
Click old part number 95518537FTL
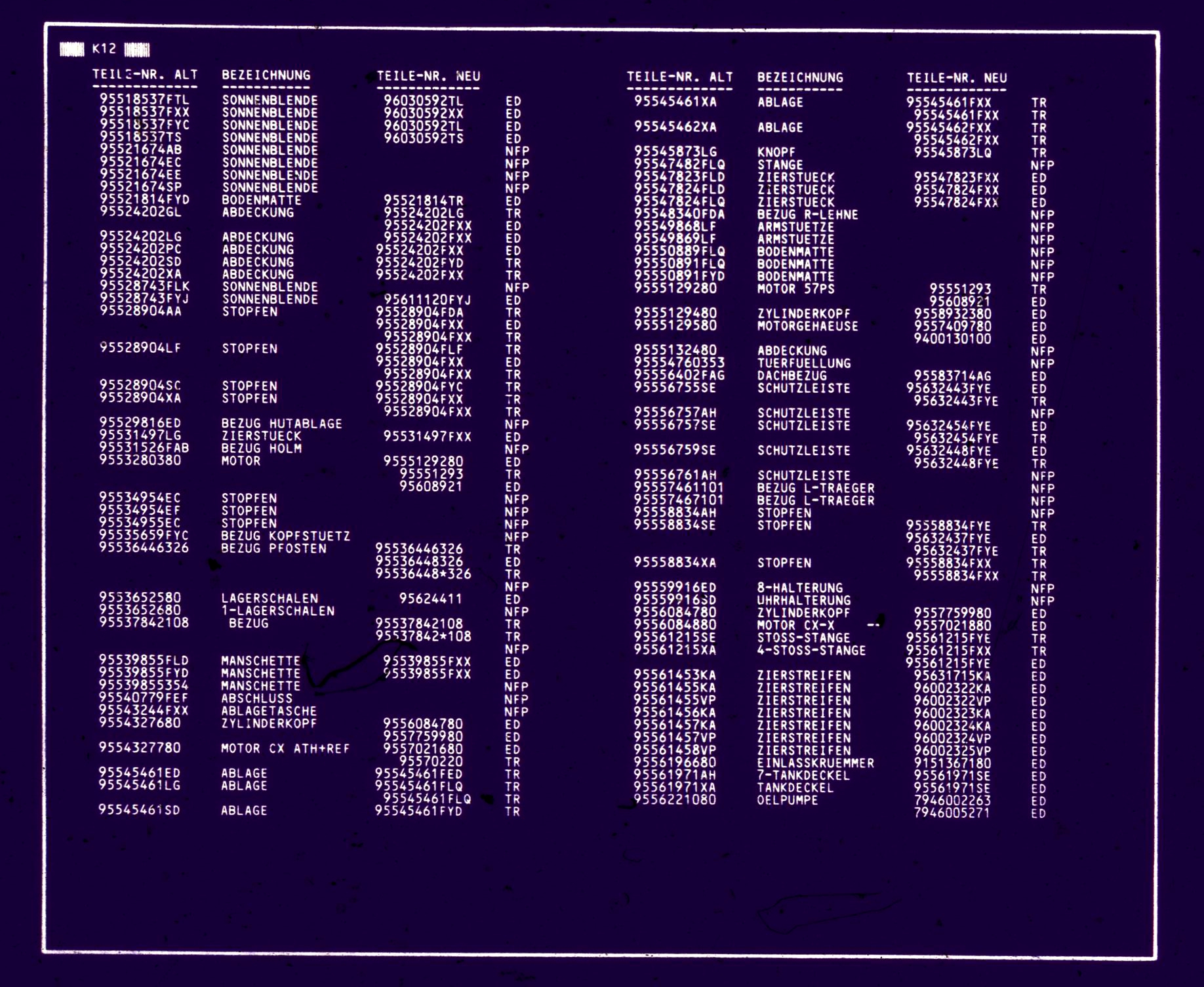pyautogui.click(x=144, y=100)
